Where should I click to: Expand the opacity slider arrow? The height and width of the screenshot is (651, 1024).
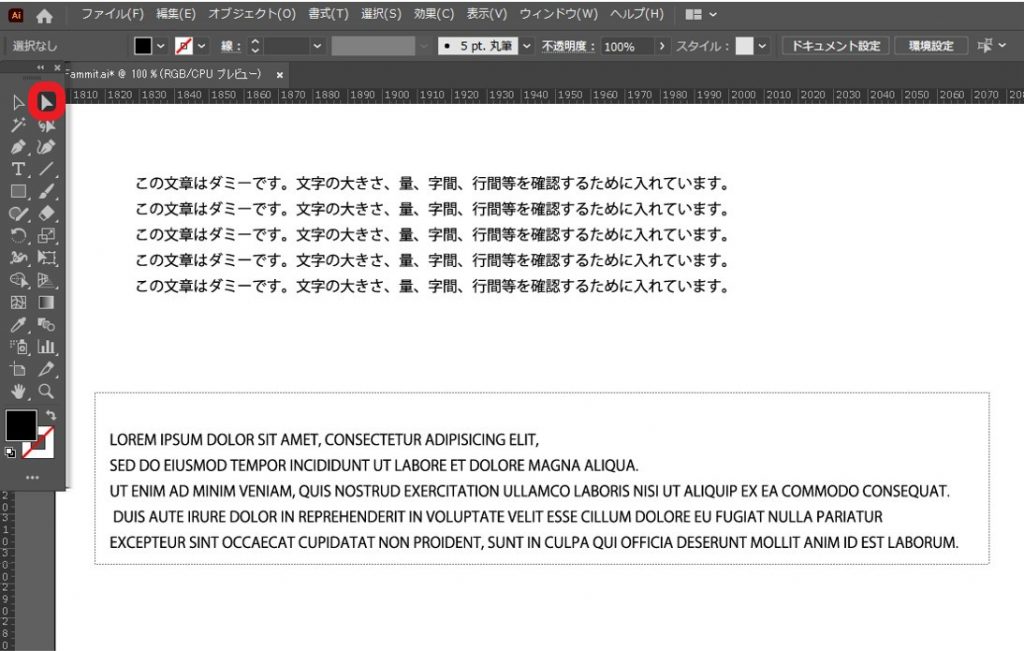662,46
